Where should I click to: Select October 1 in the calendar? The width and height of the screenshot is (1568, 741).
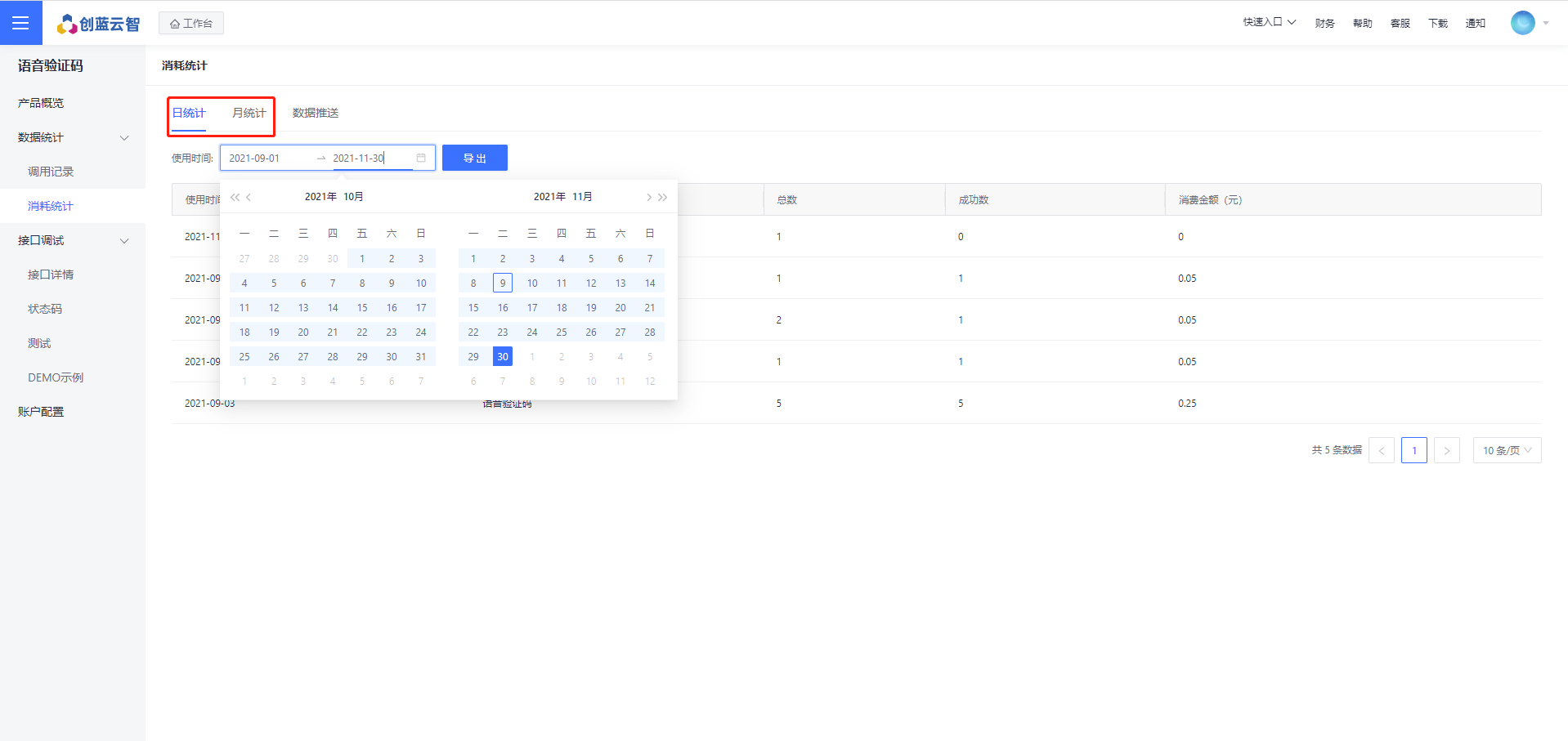point(362,259)
